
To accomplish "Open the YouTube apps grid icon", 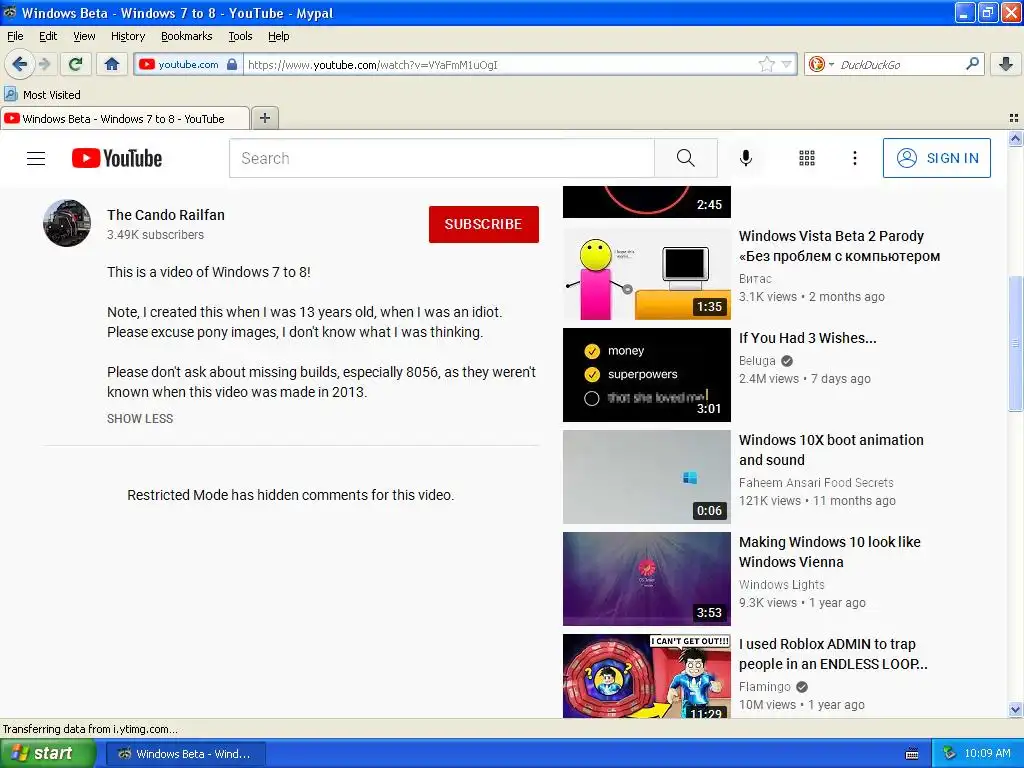I will pyautogui.click(x=807, y=158).
